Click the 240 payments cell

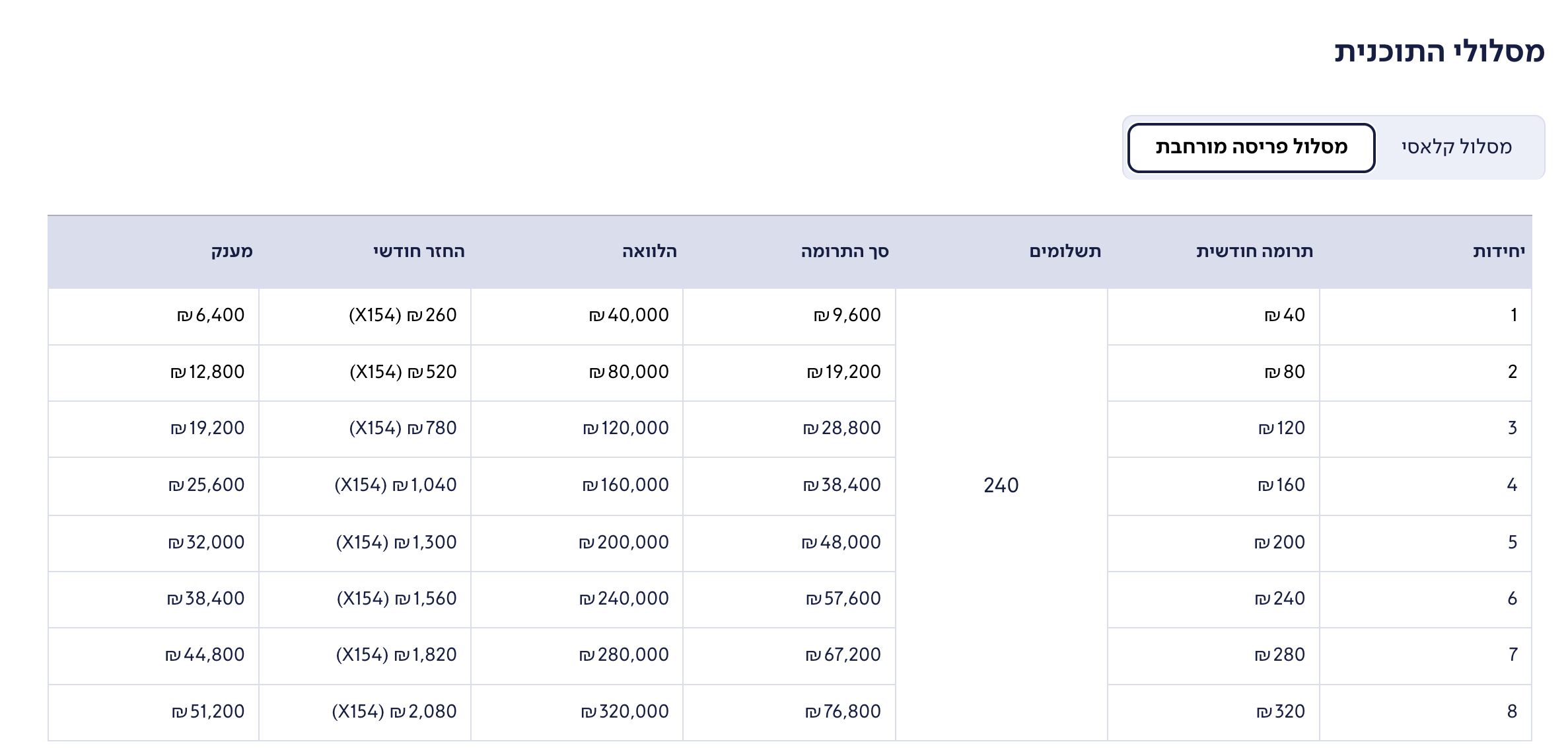click(1001, 486)
